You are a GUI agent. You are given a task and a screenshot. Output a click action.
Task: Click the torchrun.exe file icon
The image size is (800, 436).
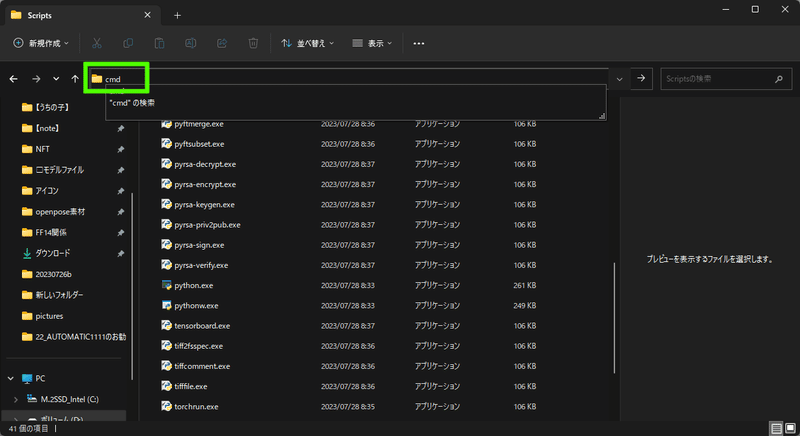(x=166, y=406)
